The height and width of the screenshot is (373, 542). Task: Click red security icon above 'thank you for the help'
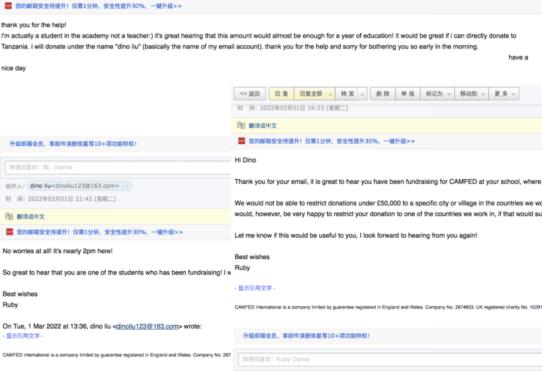click(x=8, y=6)
